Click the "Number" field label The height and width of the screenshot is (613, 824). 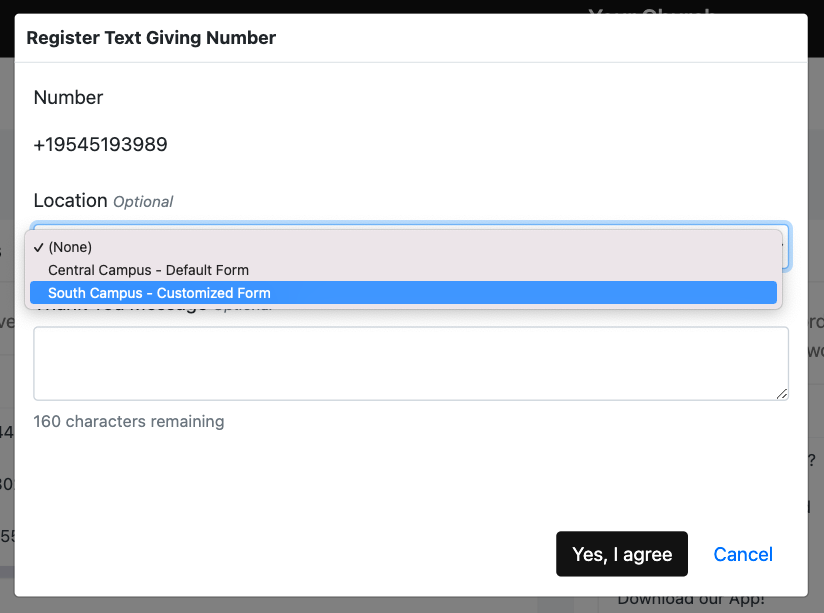(68, 97)
